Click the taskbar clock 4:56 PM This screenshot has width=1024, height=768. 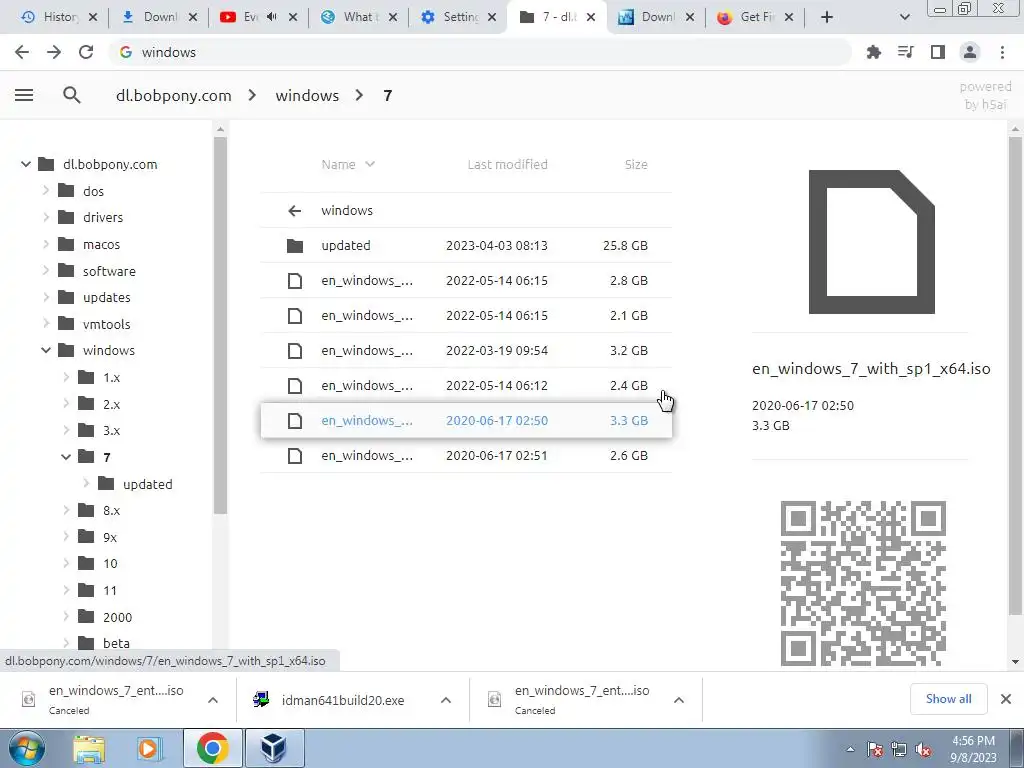973,749
